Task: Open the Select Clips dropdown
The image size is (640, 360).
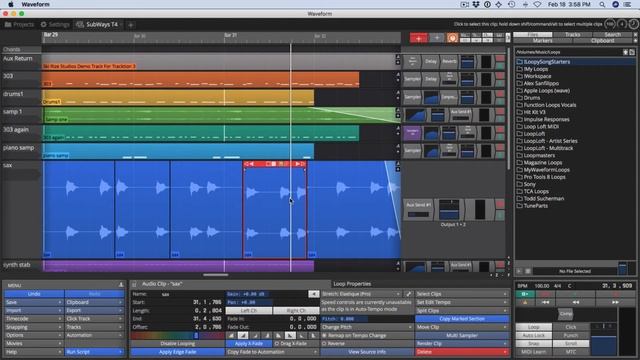Action: pyautogui.click(x=462, y=294)
